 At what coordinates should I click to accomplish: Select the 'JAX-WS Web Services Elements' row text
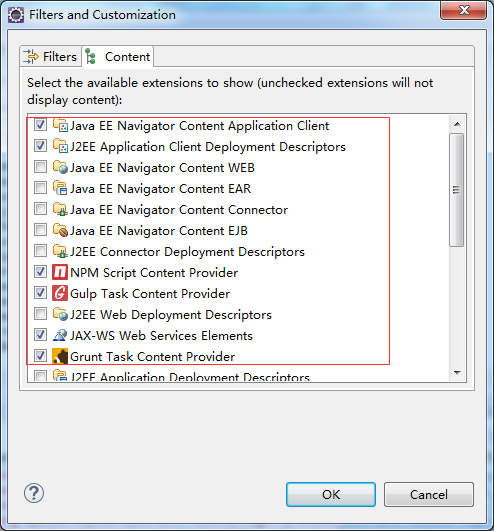(162, 336)
